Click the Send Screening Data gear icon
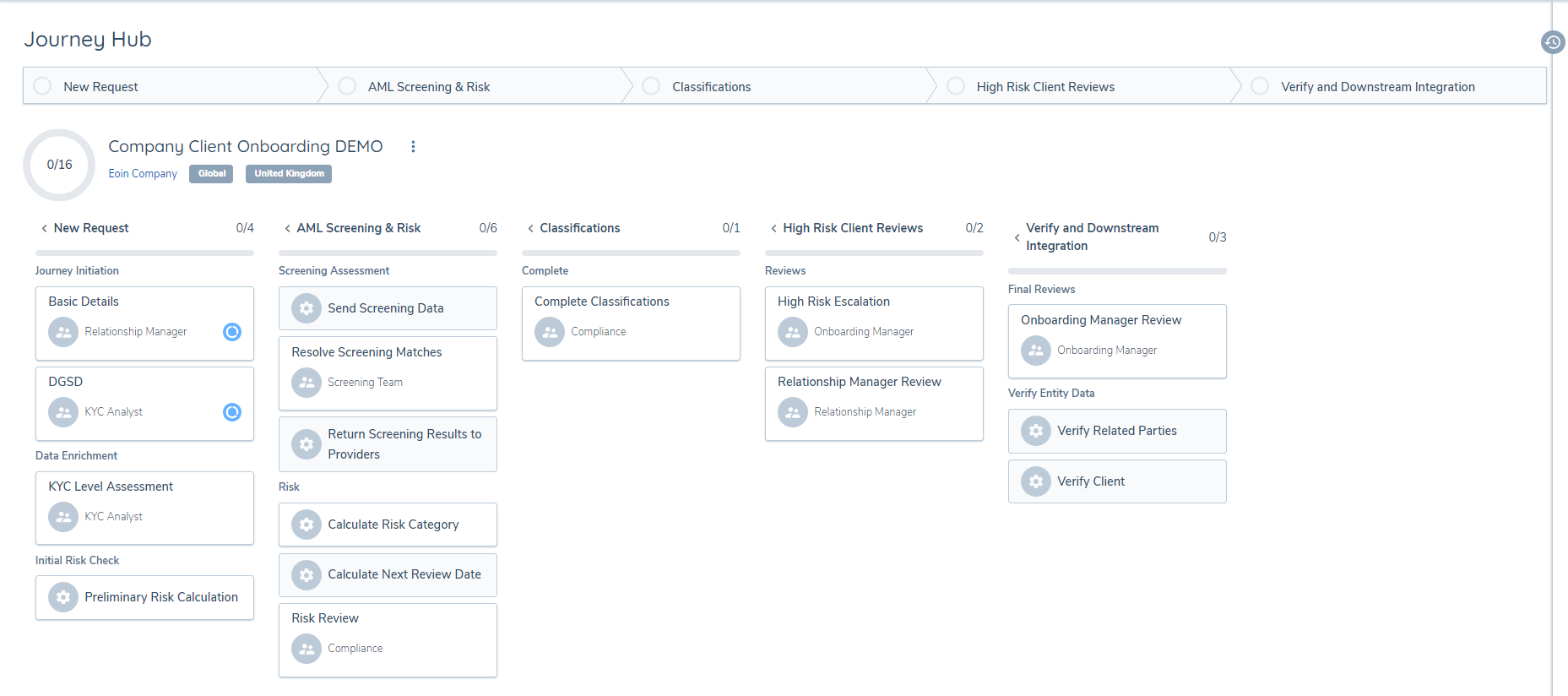Screen dimensions: 1568x696 point(307,308)
